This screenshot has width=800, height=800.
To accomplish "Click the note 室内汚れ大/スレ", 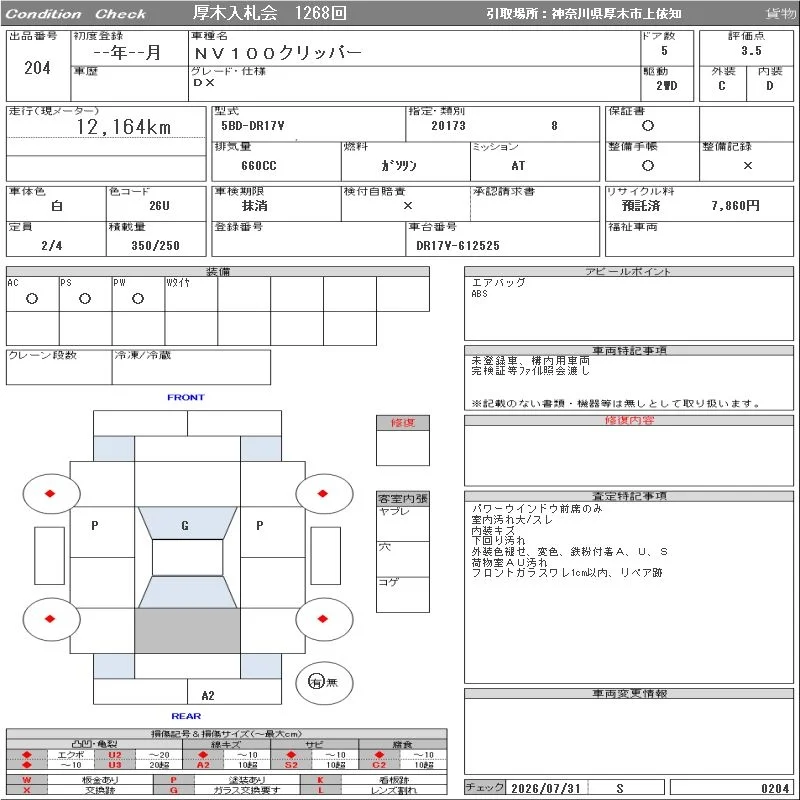I will pos(512,519).
